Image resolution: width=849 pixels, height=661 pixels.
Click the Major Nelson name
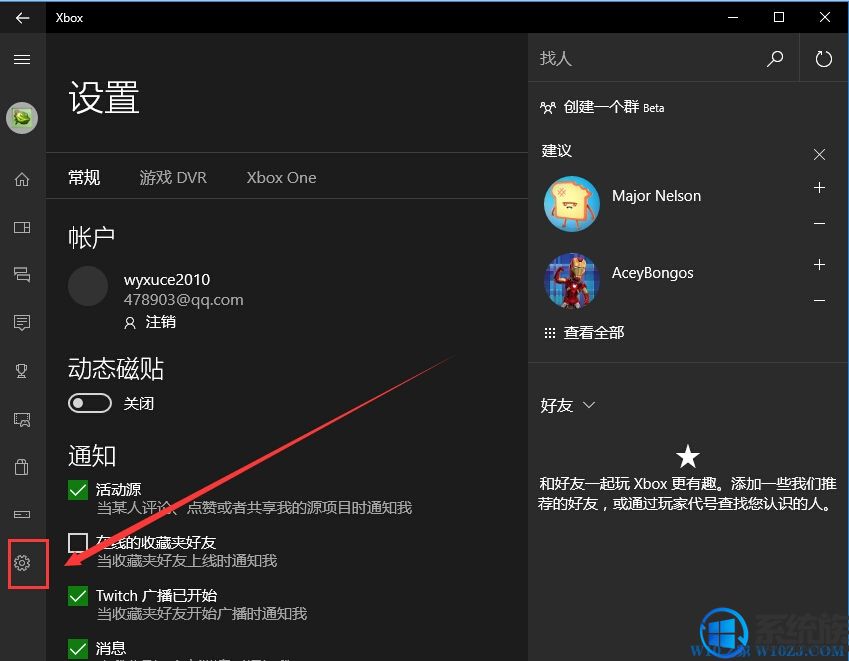tap(656, 195)
